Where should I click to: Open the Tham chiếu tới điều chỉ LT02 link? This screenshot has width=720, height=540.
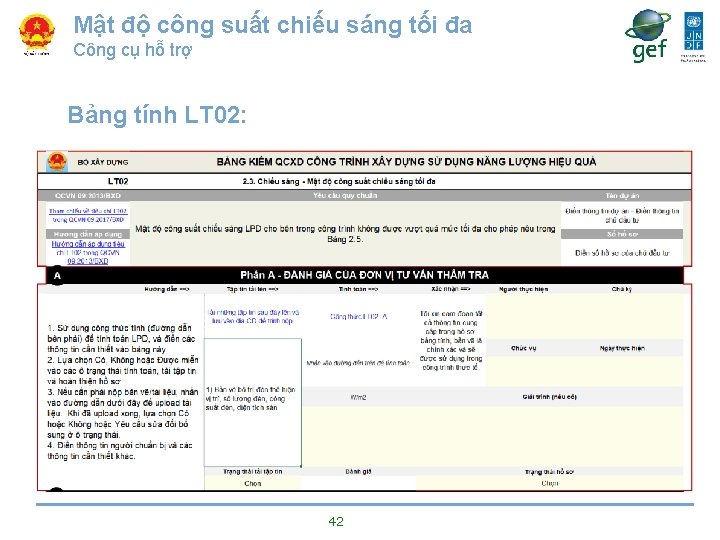click(x=88, y=215)
